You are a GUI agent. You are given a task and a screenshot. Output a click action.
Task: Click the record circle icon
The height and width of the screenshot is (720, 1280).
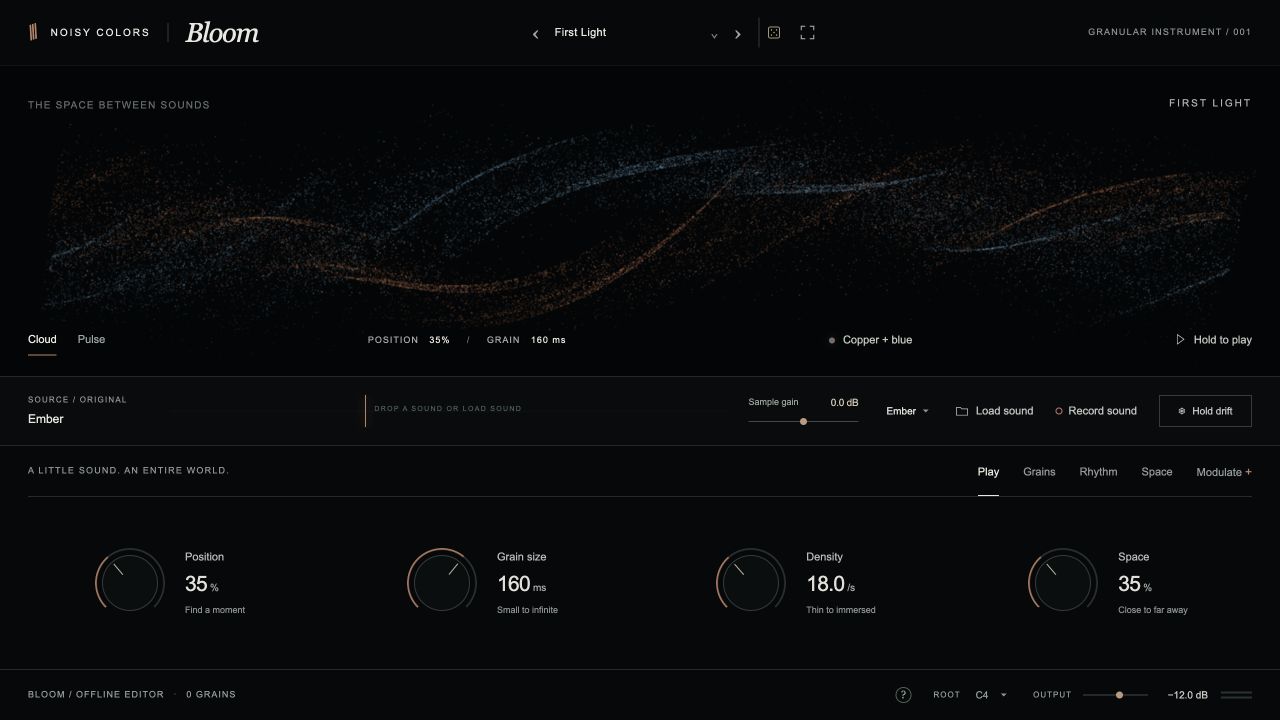tap(1059, 411)
